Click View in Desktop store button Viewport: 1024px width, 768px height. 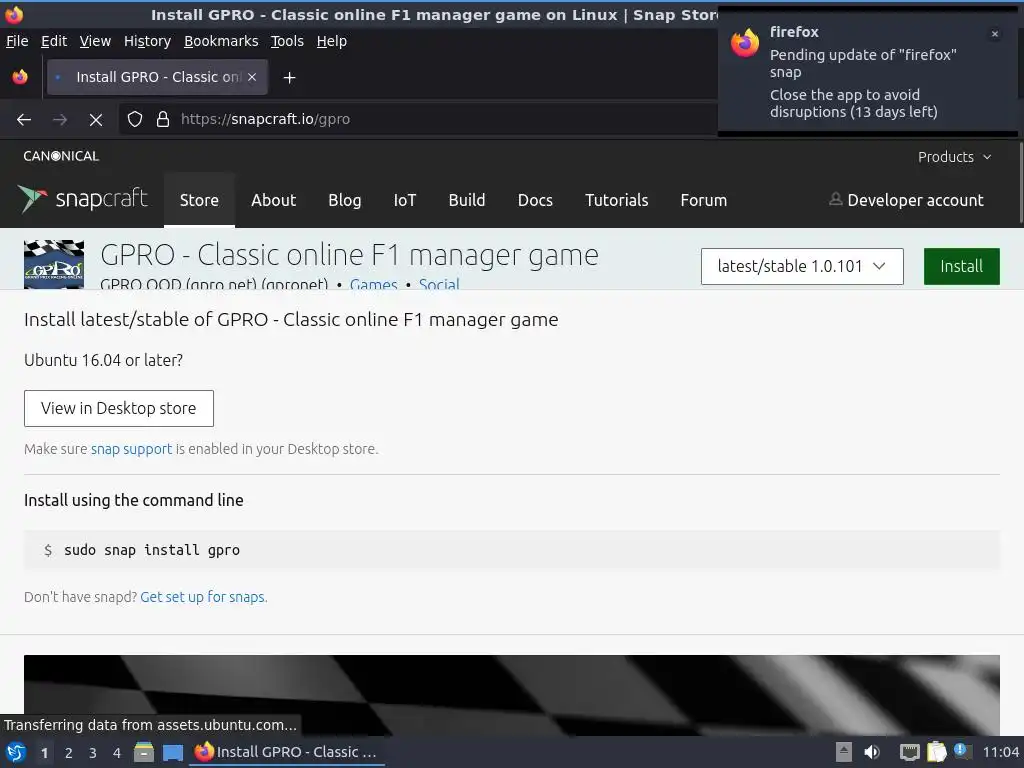(x=119, y=408)
